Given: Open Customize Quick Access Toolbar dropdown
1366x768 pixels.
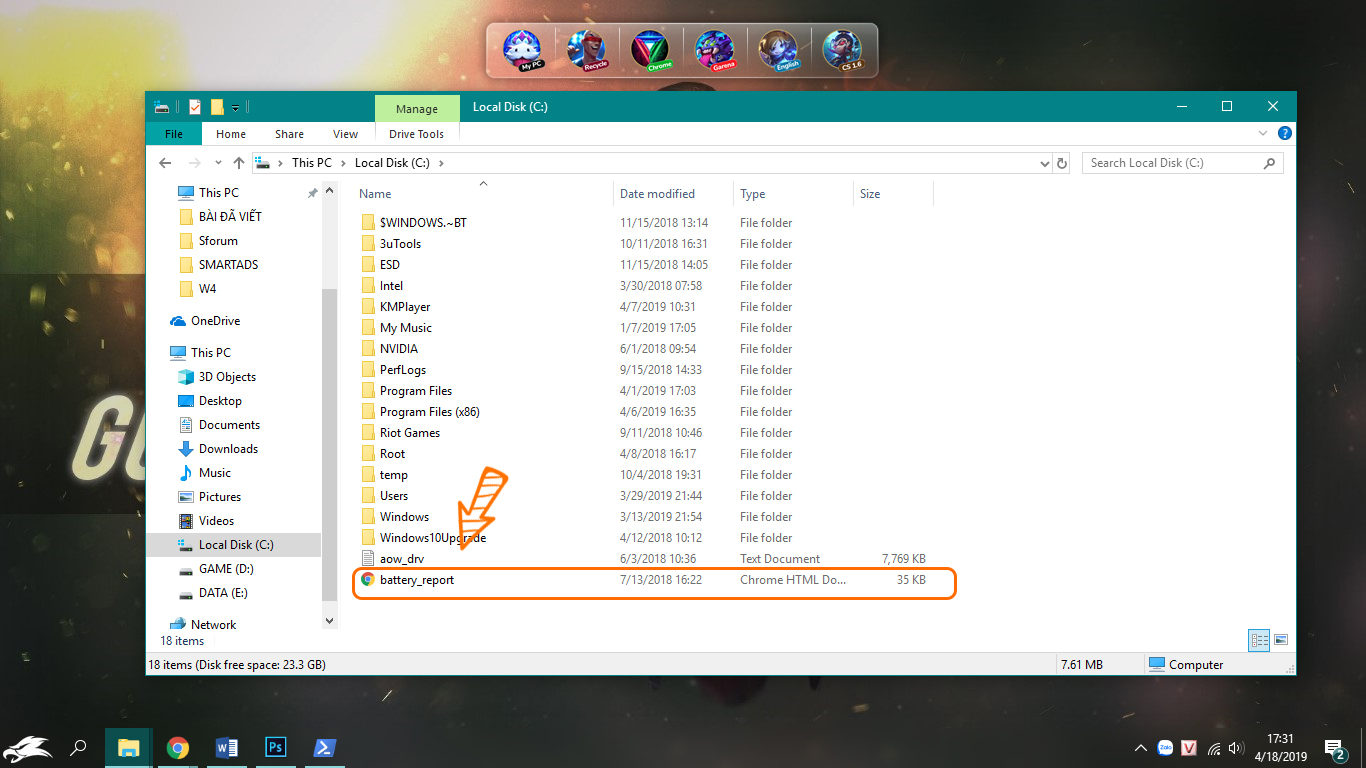Looking at the screenshot, I should click(235, 108).
